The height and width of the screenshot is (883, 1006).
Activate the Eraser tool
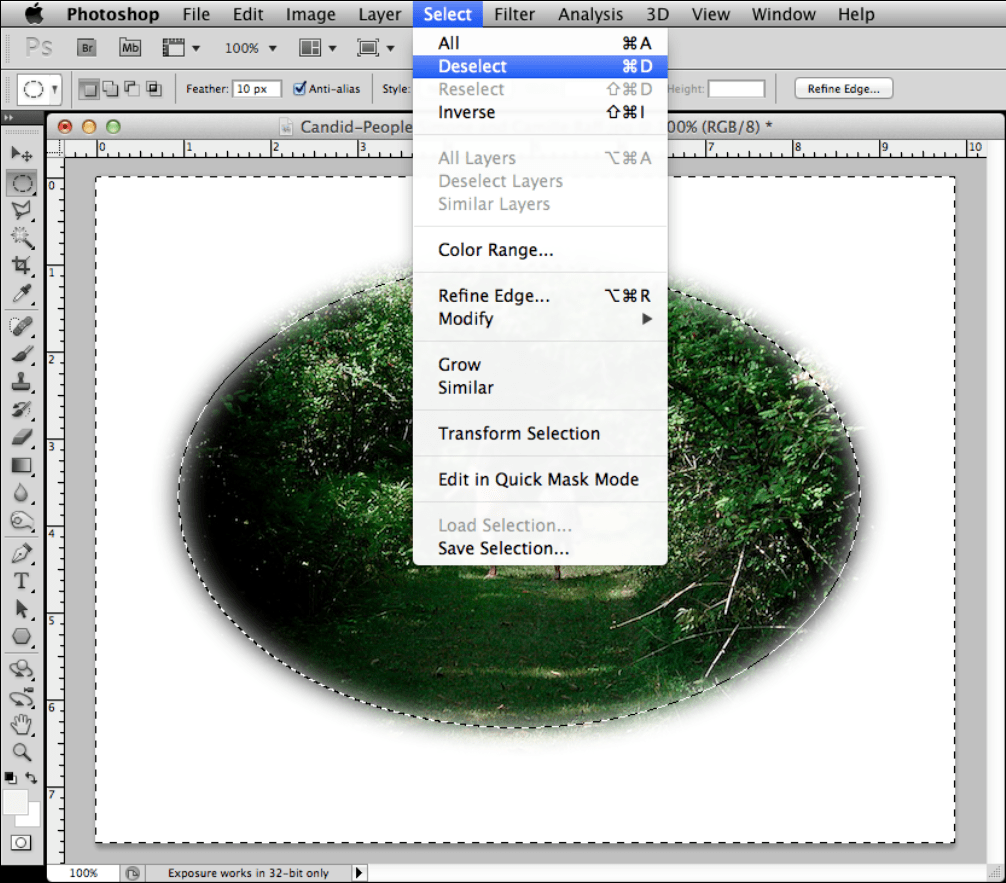[x=21, y=438]
